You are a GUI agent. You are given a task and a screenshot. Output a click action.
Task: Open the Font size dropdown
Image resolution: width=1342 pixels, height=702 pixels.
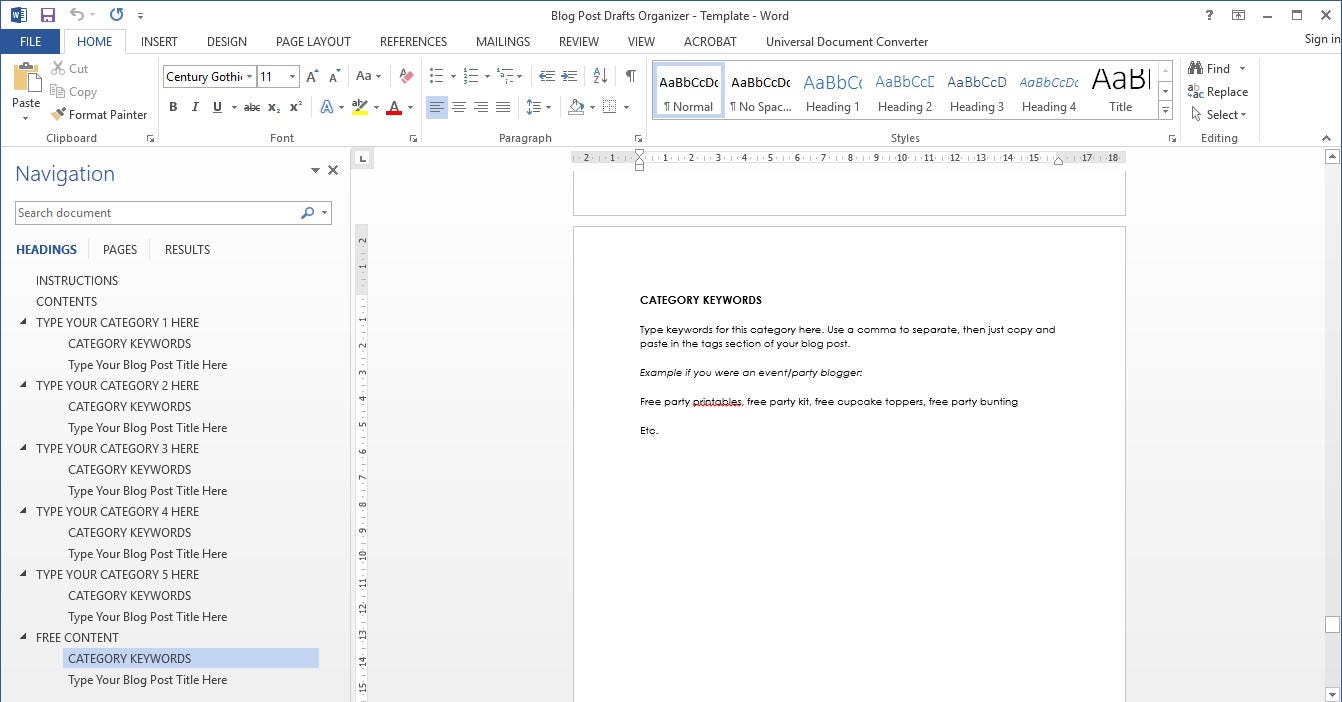[291, 76]
